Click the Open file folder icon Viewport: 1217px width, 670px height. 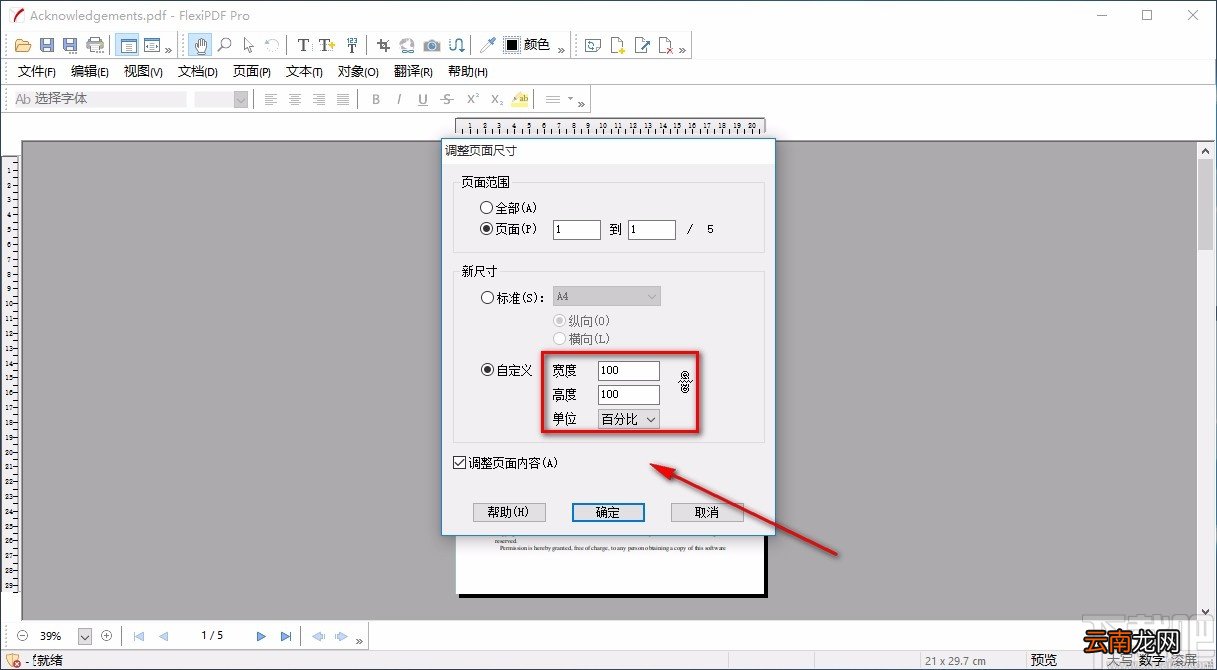coord(23,45)
